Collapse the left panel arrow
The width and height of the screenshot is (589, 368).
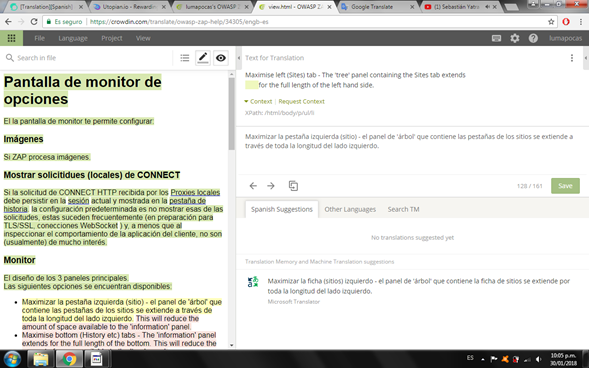tap(239, 58)
